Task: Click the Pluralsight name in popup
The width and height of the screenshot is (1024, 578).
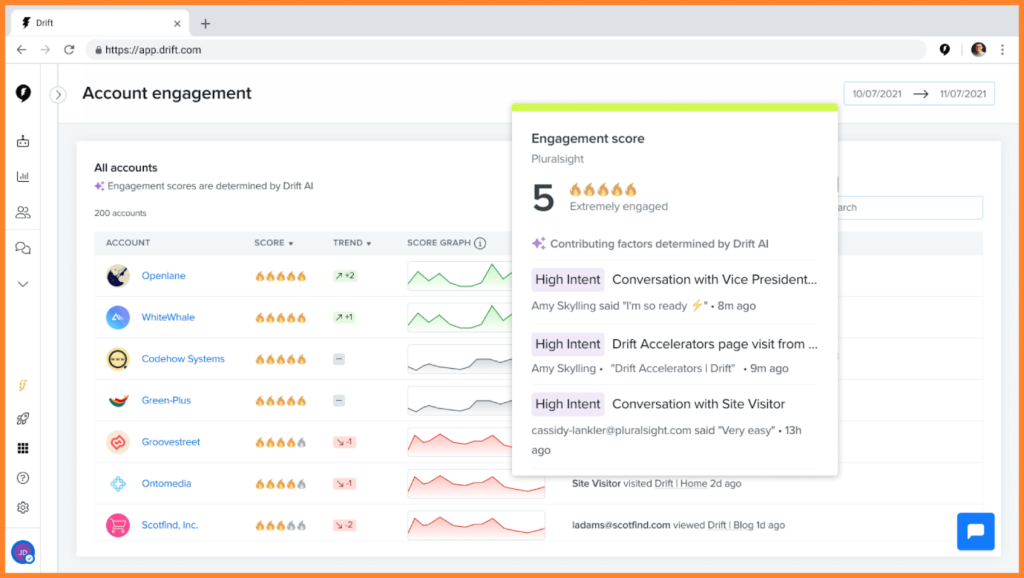Action: 557,159
